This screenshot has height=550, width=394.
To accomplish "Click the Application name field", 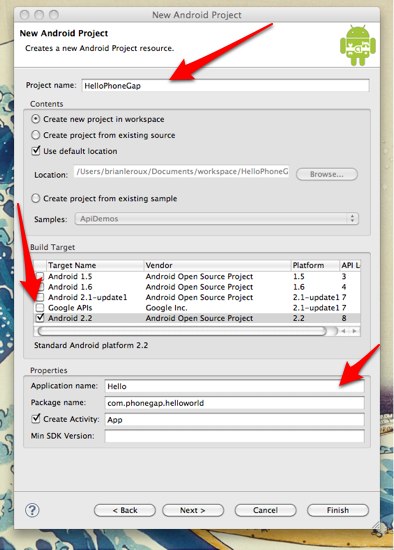I will tap(234, 386).
